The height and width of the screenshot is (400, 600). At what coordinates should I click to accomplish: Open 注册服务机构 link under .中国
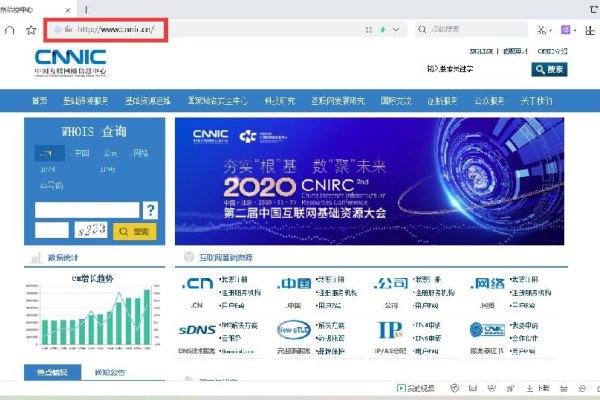pos(337,293)
